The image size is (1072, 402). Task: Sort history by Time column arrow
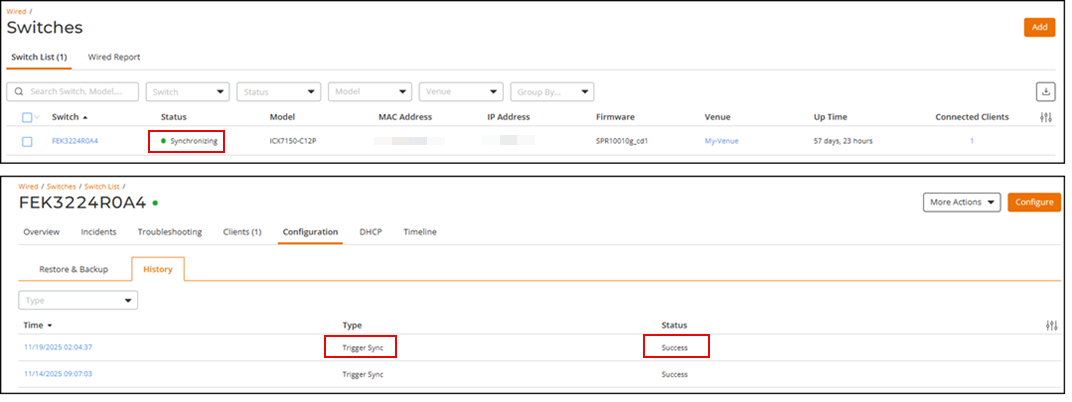(x=50, y=326)
